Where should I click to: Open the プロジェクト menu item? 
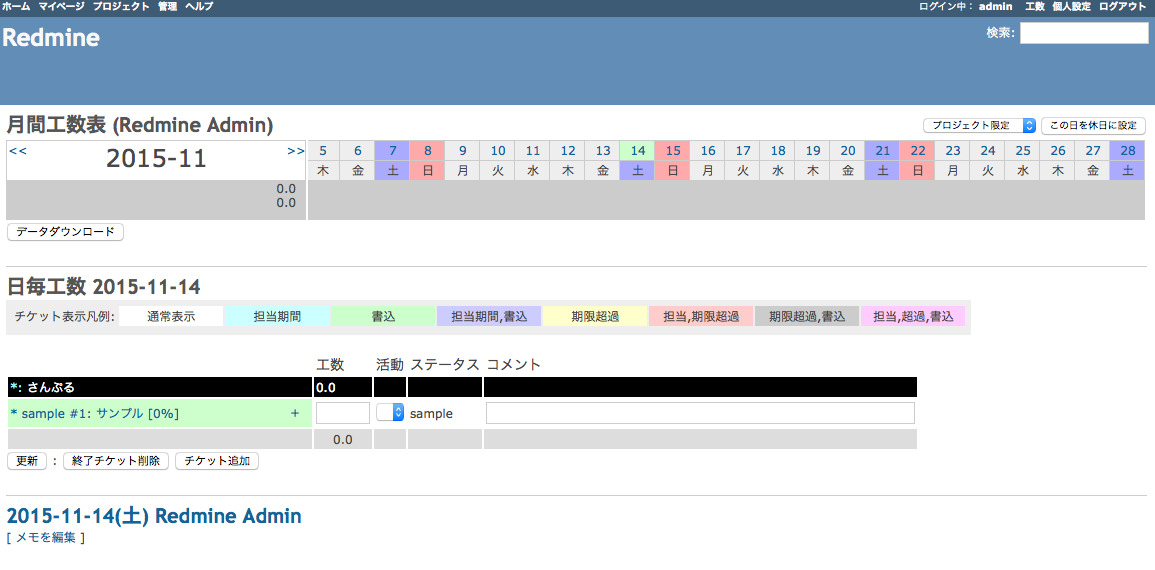(x=121, y=6)
